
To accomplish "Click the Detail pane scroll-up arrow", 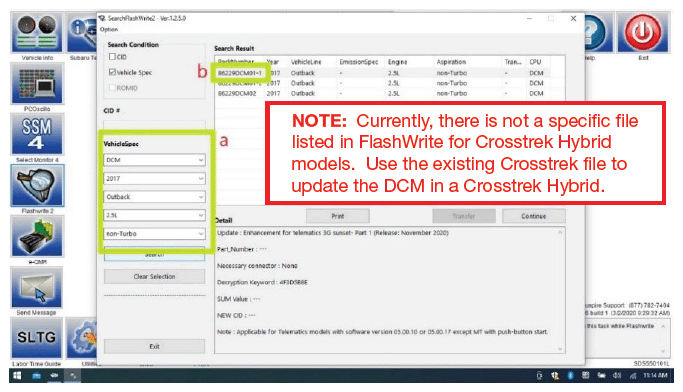I will [560, 233].
